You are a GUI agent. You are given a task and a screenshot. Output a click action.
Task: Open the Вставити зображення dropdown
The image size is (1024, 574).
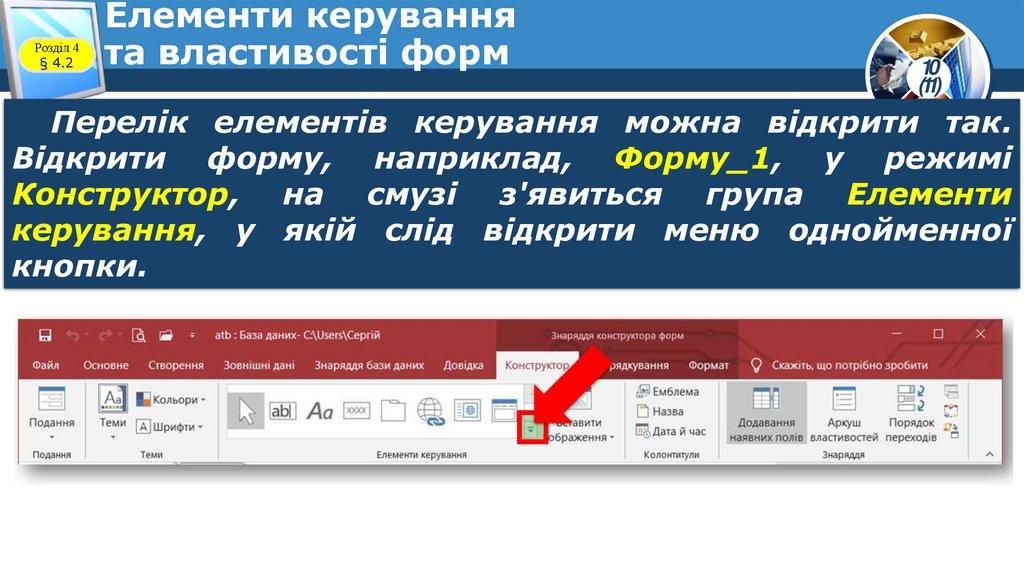pyautogui.click(x=579, y=430)
